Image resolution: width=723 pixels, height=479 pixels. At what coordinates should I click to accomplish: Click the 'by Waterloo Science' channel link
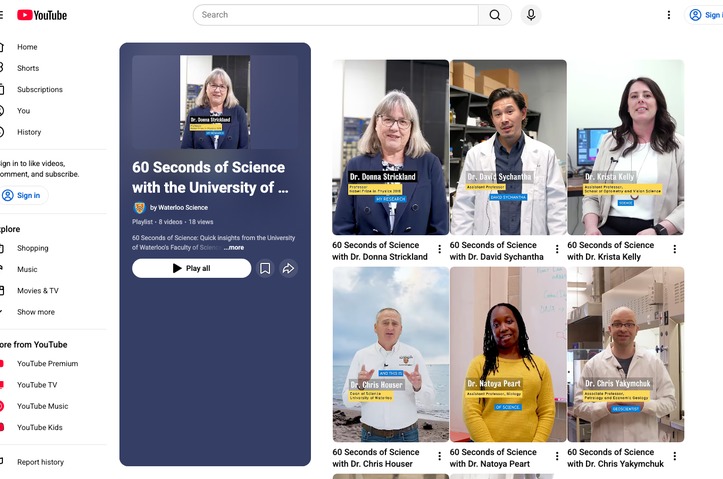pos(178,207)
